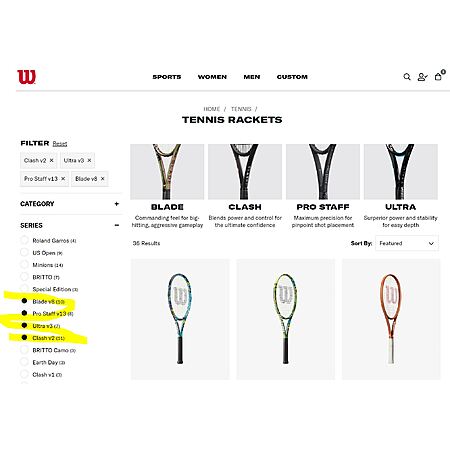Viewport: 450px width, 450px height.
Task: Open the shopping bag icon
Action: coord(439,77)
